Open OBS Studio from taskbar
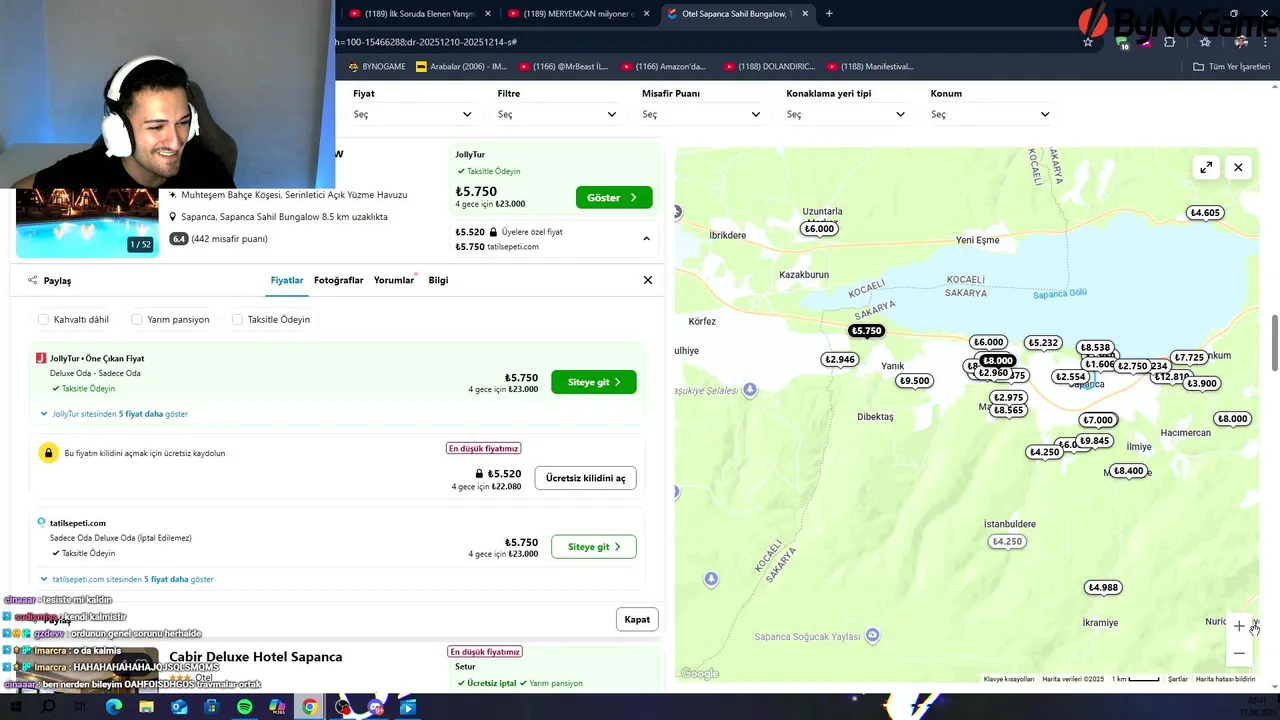Image resolution: width=1280 pixels, height=720 pixels. tap(343, 707)
